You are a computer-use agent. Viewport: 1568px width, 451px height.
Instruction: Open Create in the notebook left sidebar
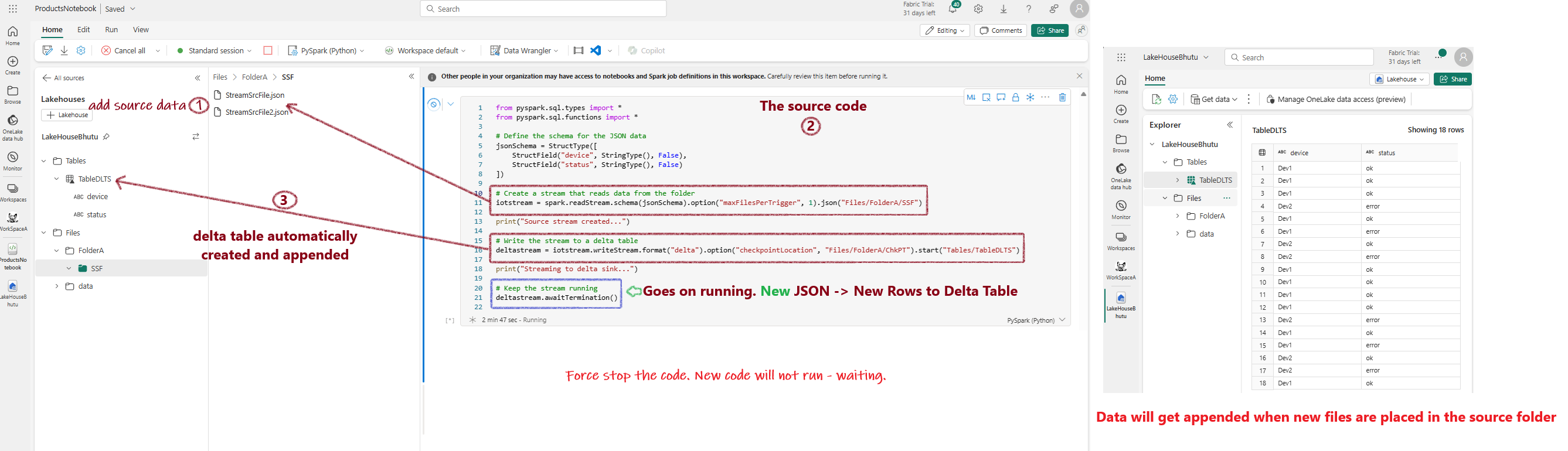tap(13, 65)
